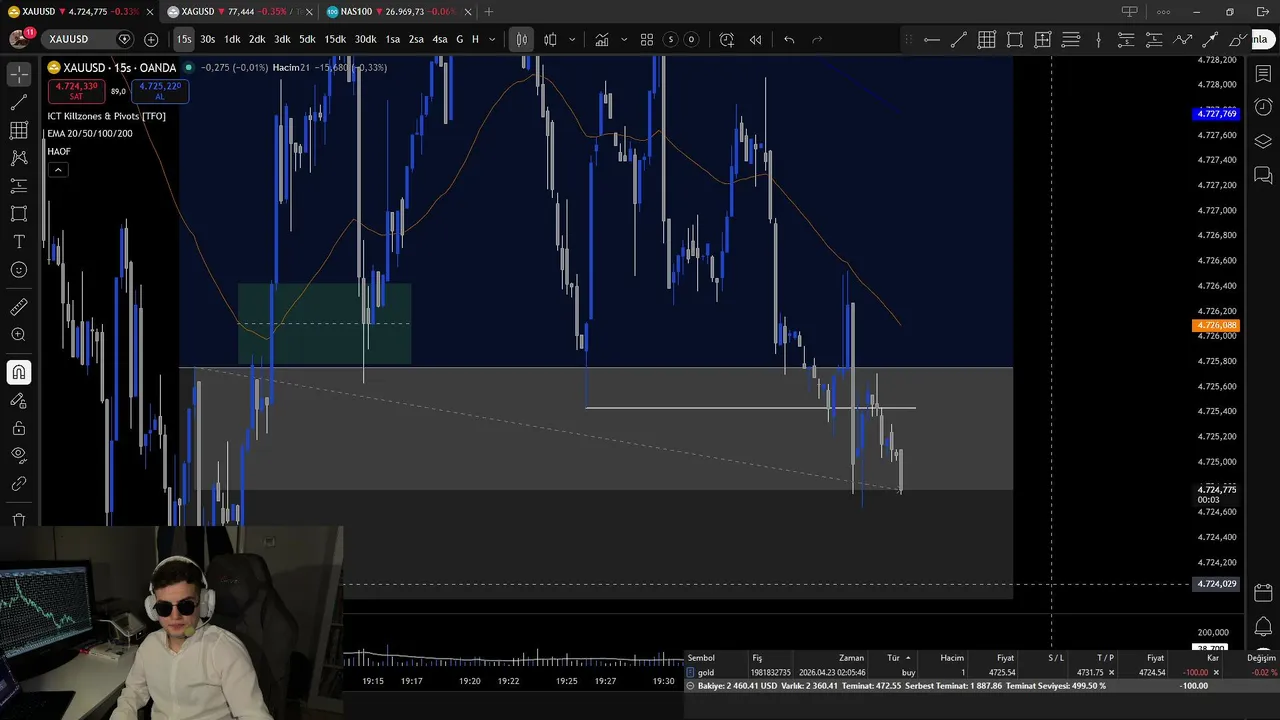
Task: Open the emoji icons tool
Action: point(19,270)
